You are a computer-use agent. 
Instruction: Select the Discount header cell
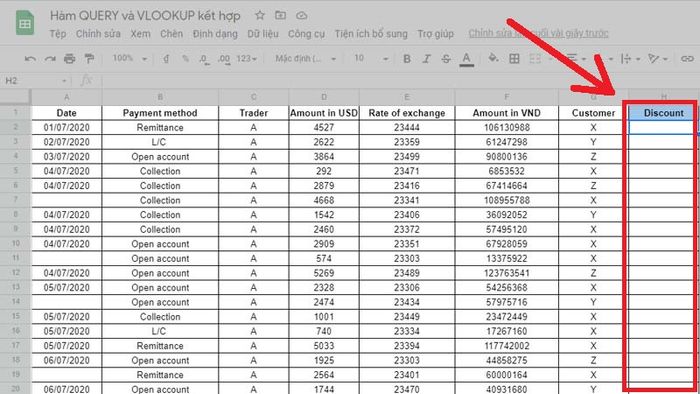(x=662, y=113)
